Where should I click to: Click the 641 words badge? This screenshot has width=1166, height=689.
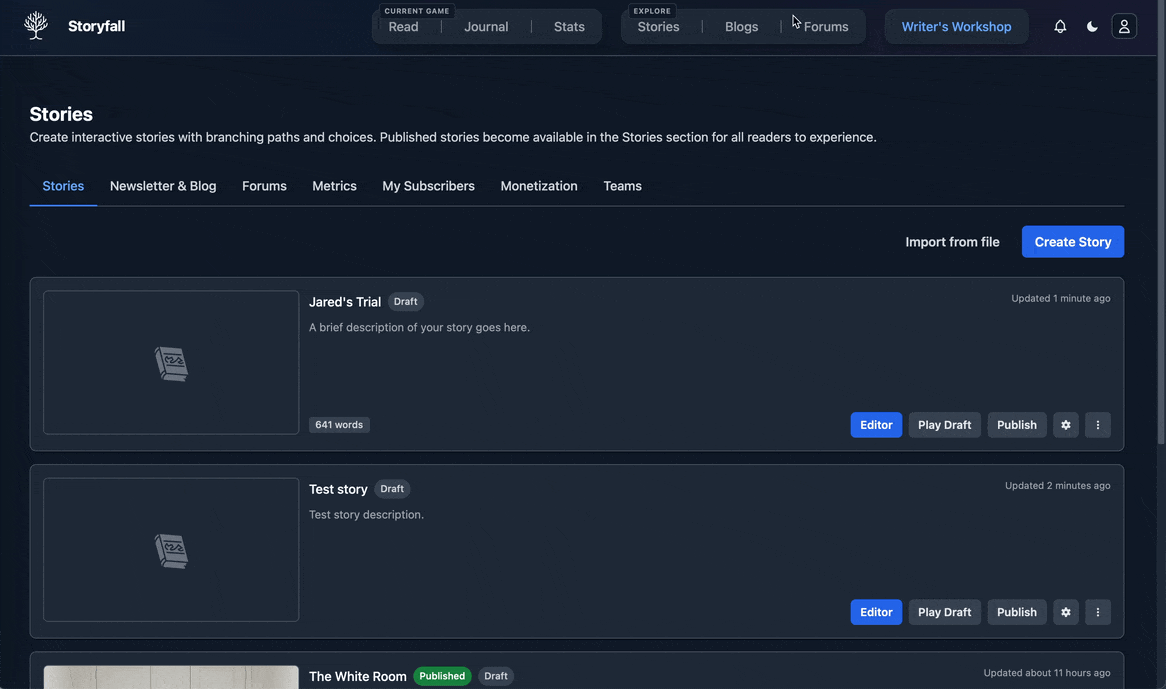339,425
